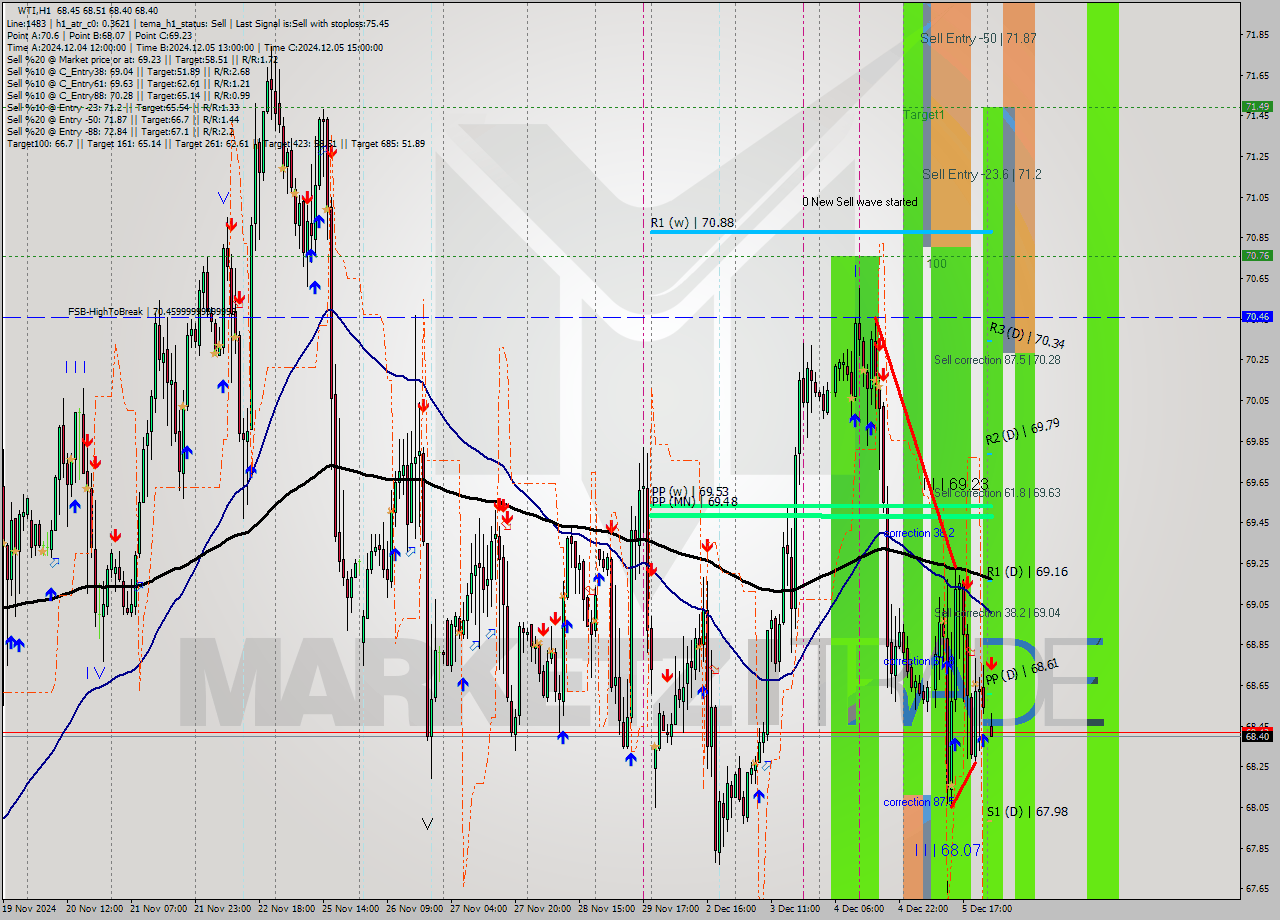The height and width of the screenshot is (920, 1280).
Task: Click the blue 'correction 87.5' label
Action: click(x=917, y=802)
